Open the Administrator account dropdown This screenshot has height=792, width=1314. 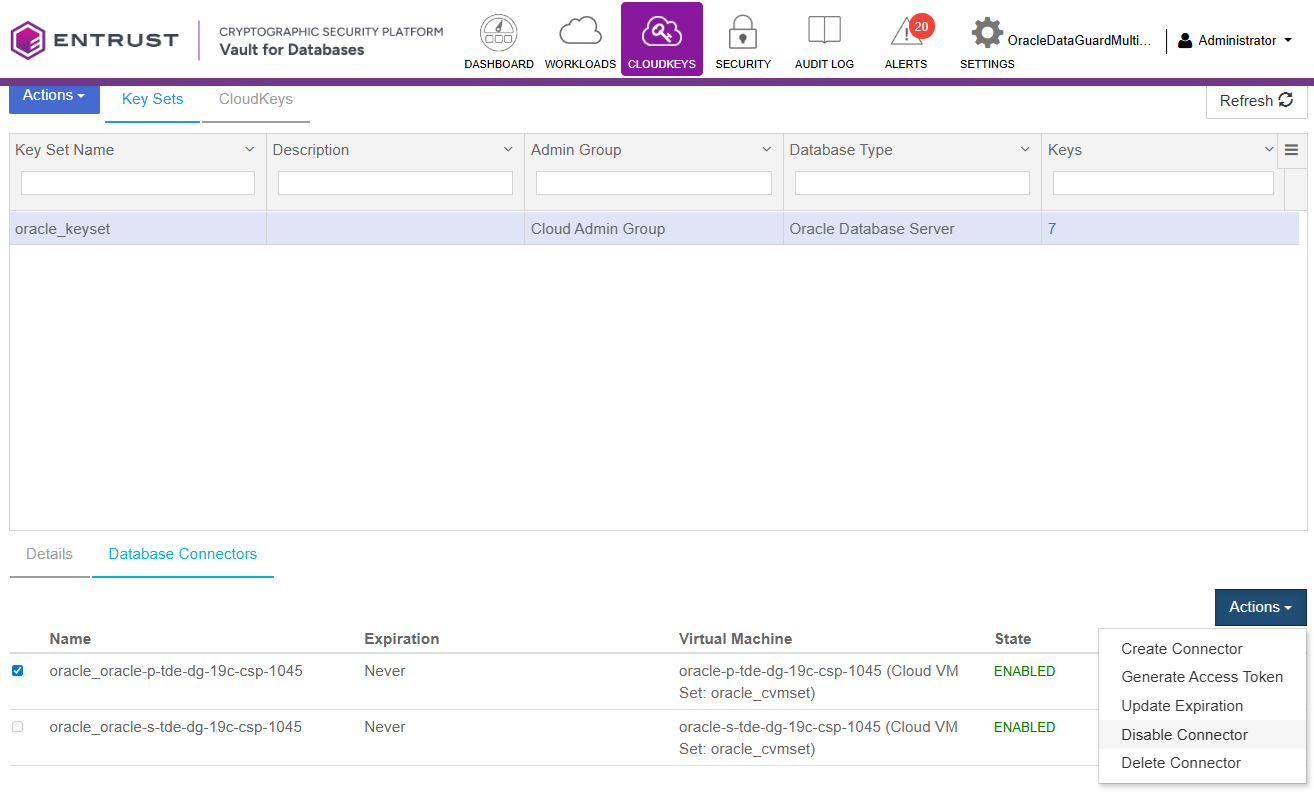(1236, 41)
